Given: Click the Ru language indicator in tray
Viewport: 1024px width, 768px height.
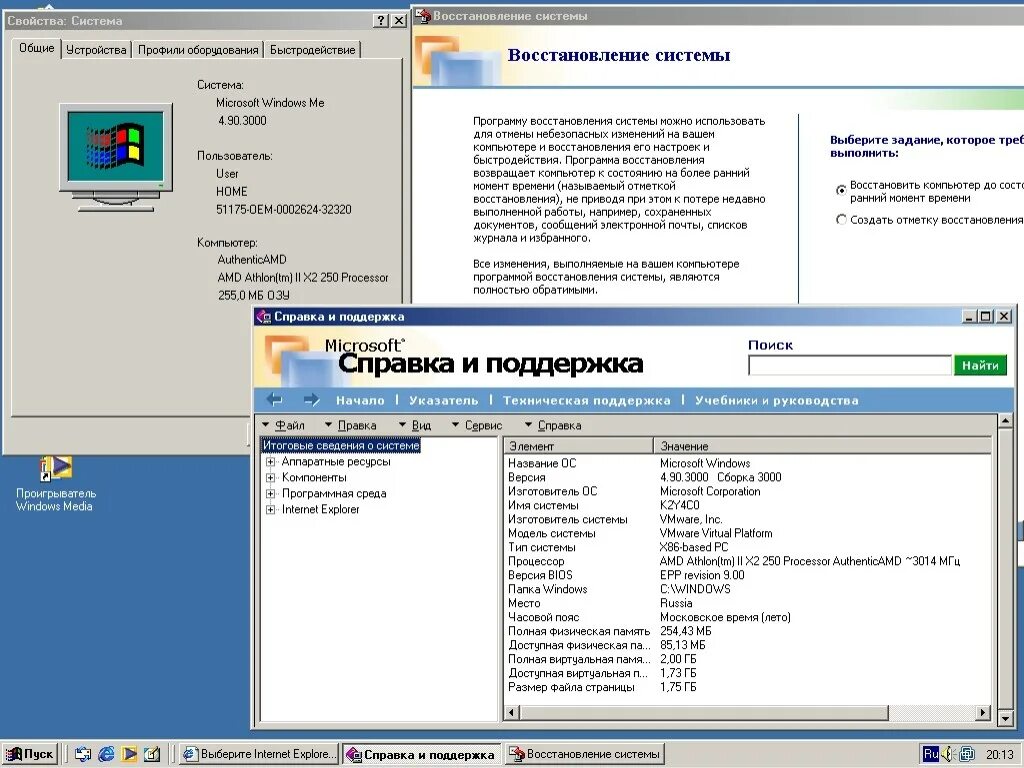Looking at the screenshot, I should click(x=931, y=754).
